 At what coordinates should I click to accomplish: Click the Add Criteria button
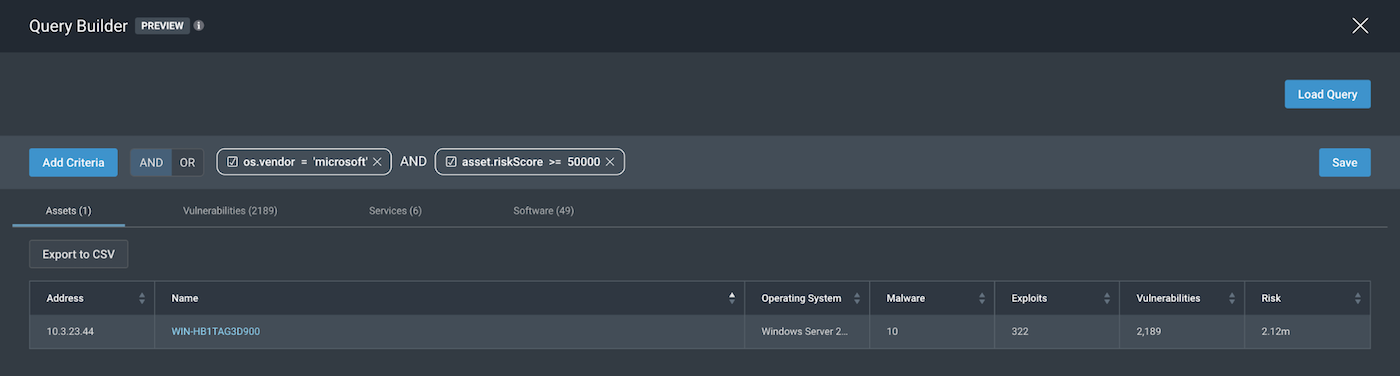pos(73,162)
